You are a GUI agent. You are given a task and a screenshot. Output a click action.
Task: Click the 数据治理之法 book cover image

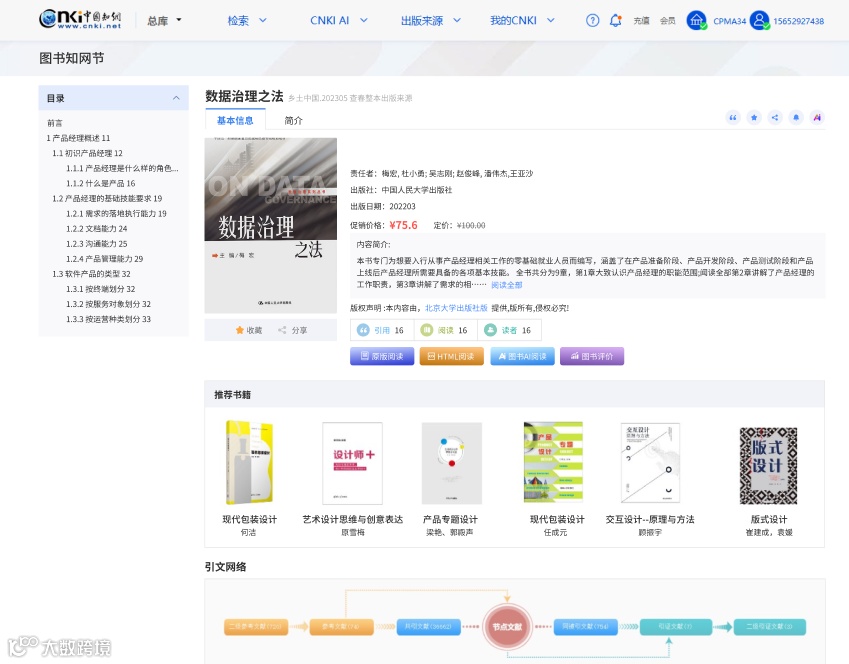tap(271, 225)
